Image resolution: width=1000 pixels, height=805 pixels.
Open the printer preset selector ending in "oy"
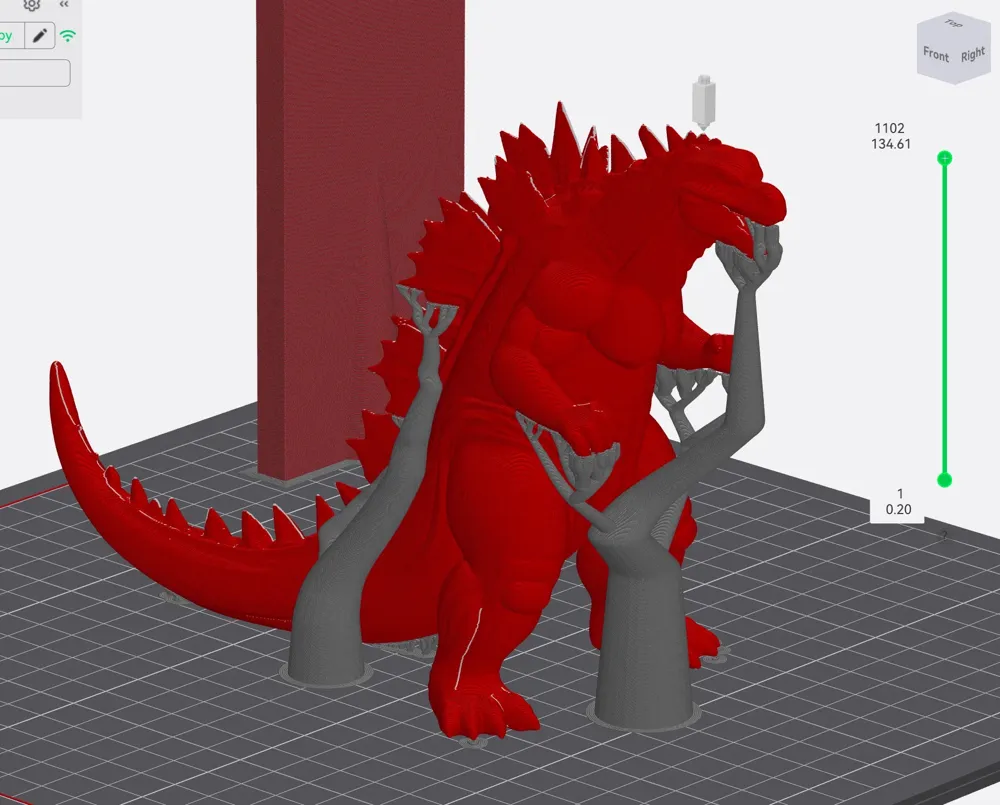(12, 36)
